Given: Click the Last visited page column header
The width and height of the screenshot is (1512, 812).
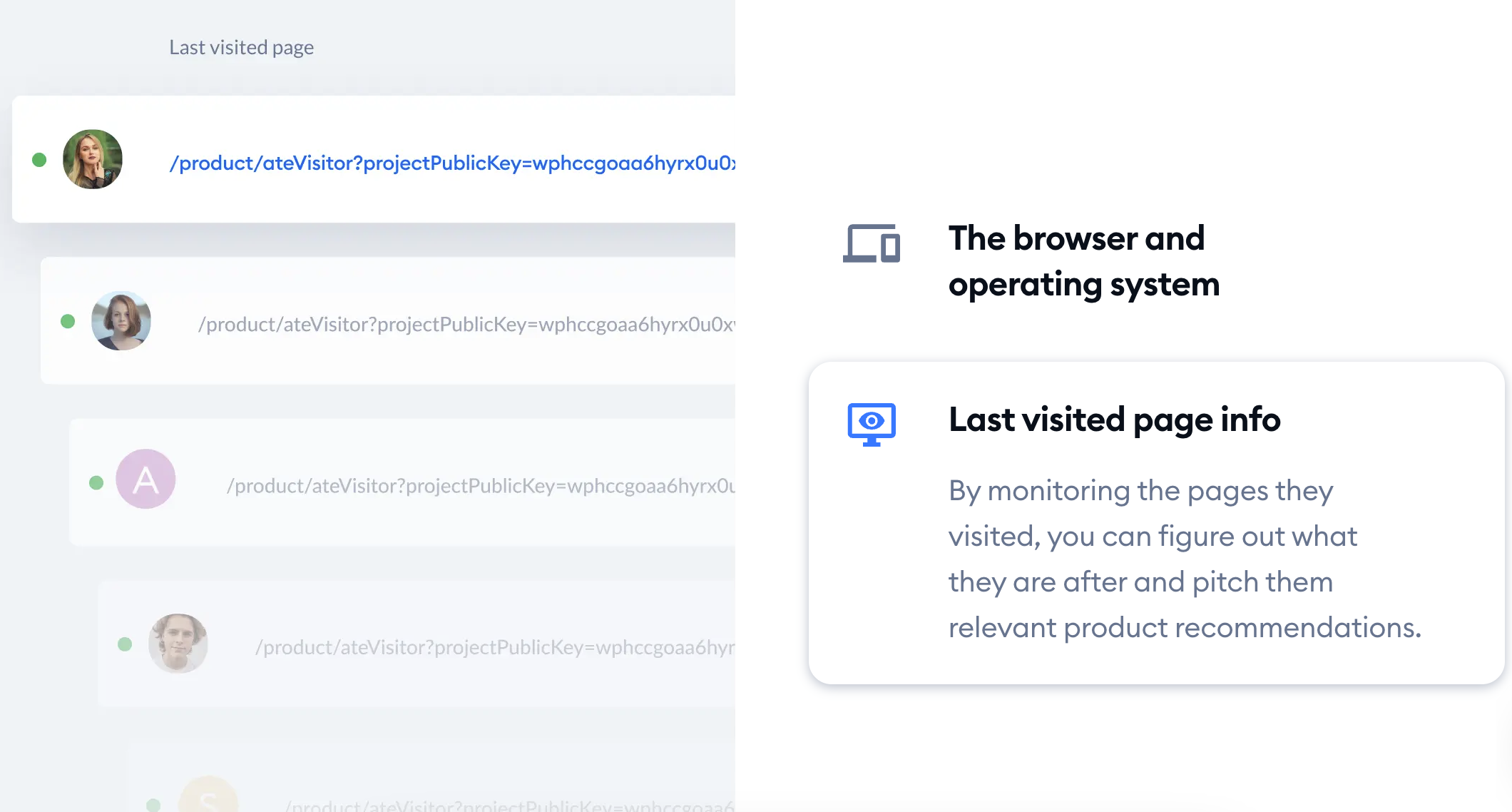Looking at the screenshot, I should point(241,47).
